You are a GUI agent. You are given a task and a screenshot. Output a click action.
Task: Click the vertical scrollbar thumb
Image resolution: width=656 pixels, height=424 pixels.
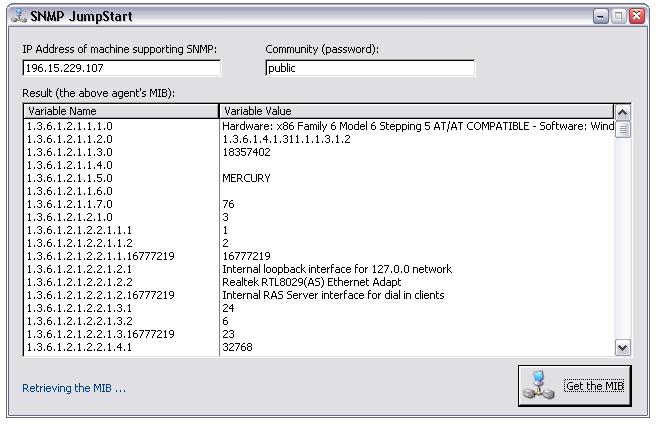[x=623, y=129]
